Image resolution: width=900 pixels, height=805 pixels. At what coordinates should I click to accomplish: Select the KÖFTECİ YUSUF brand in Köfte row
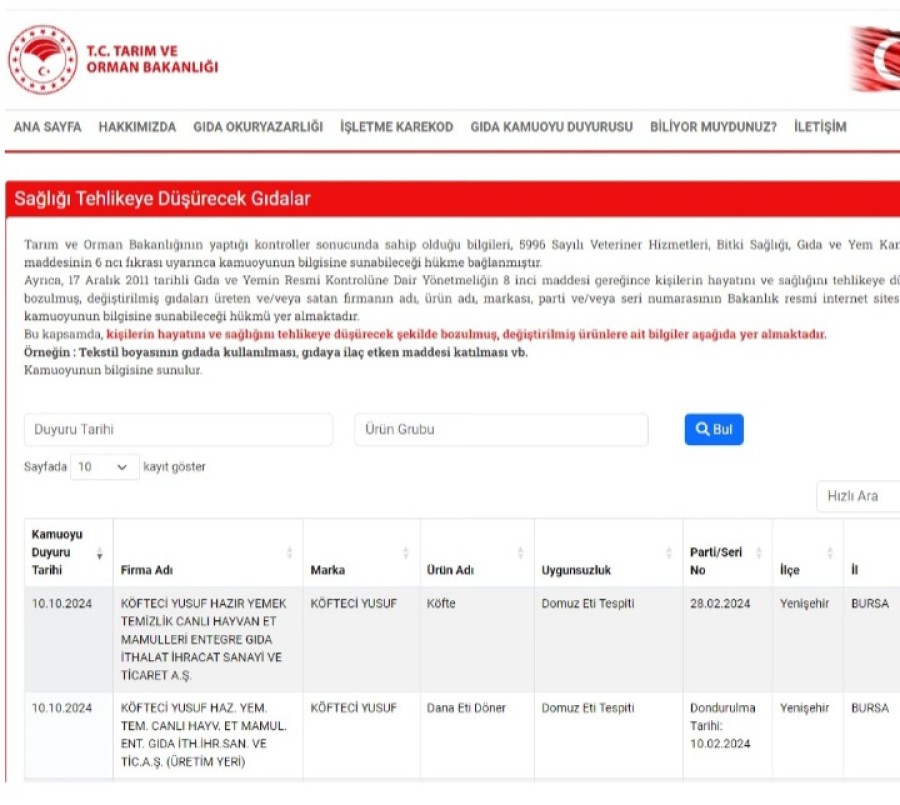coord(354,603)
